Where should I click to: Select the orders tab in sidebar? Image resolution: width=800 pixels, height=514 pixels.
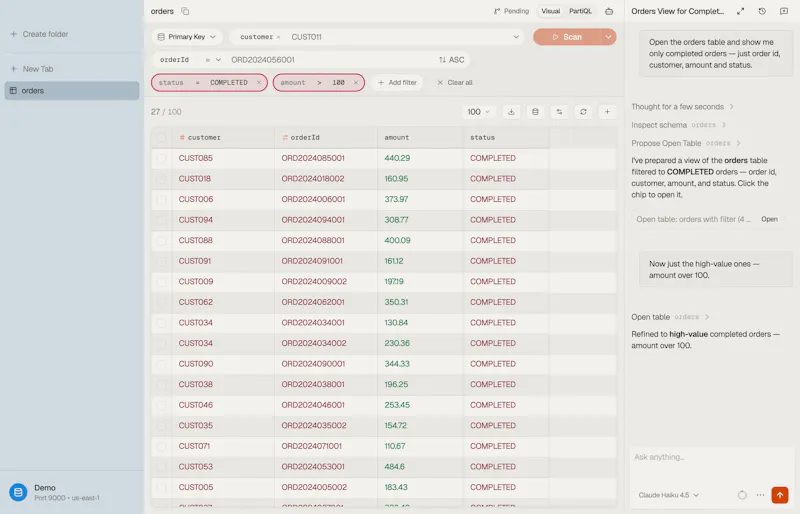point(72,91)
